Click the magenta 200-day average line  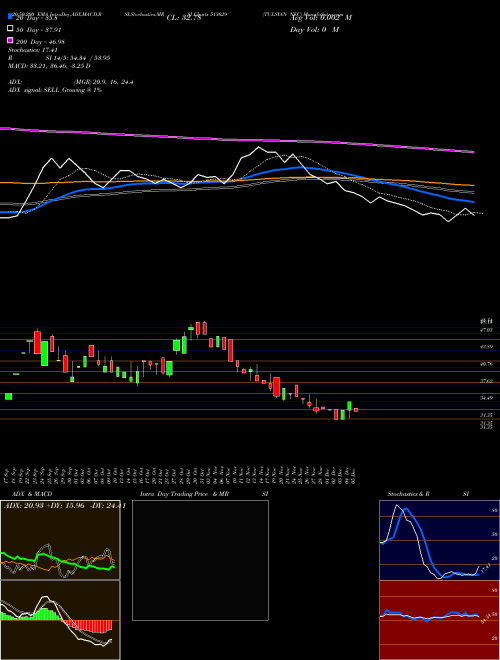click(237, 140)
